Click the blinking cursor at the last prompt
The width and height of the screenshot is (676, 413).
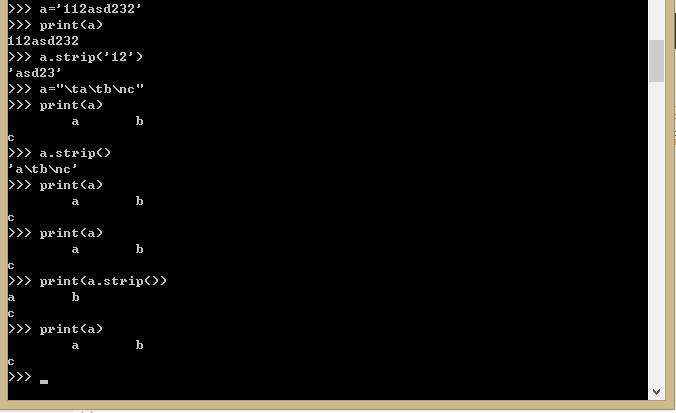pos(44,382)
